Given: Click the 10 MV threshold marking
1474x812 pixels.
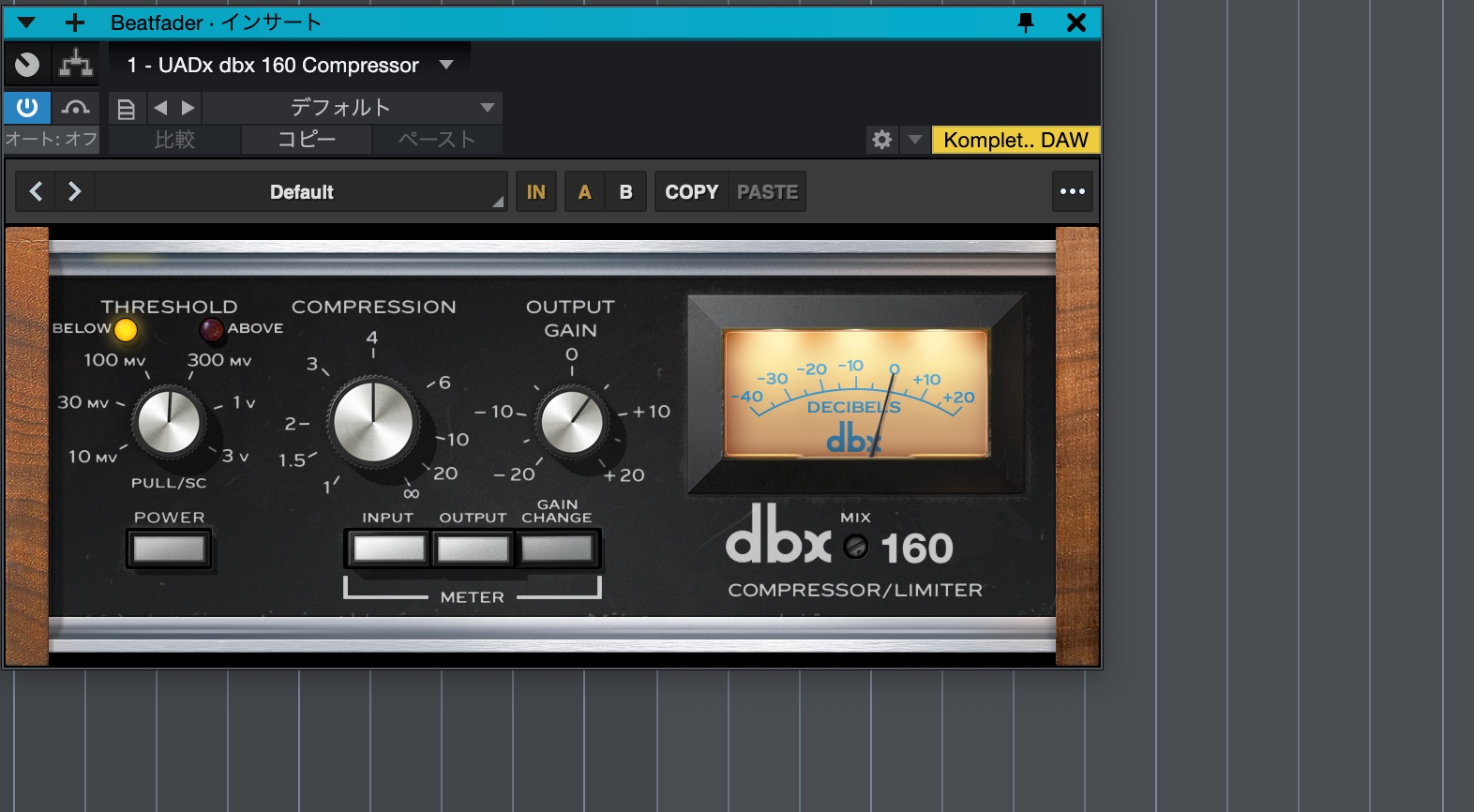Looking at the screenshot, I should click(x=92, y=457).
